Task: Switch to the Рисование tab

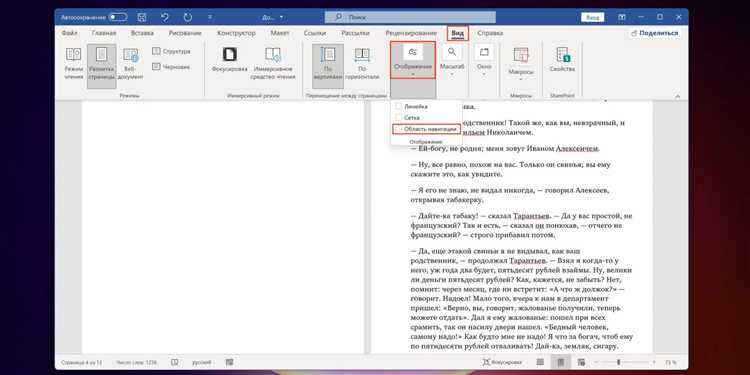Action: coord(185,33)
